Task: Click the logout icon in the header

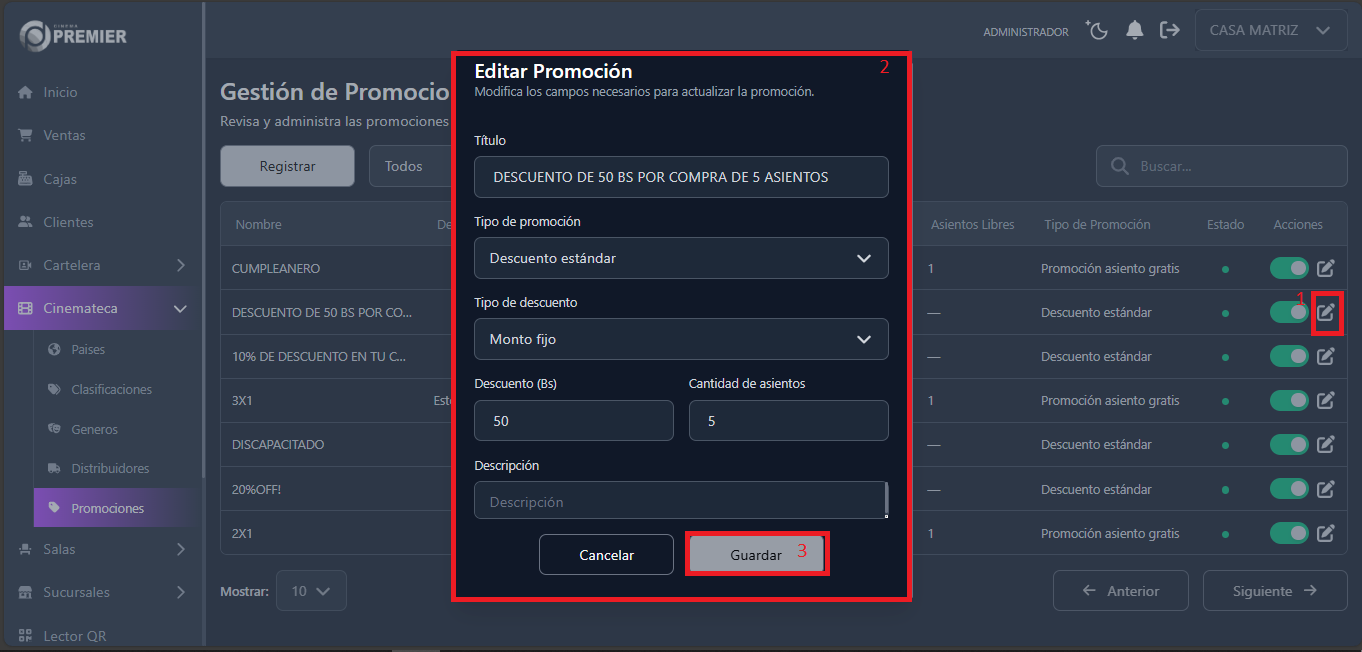Action: [x=1170, y=30]
